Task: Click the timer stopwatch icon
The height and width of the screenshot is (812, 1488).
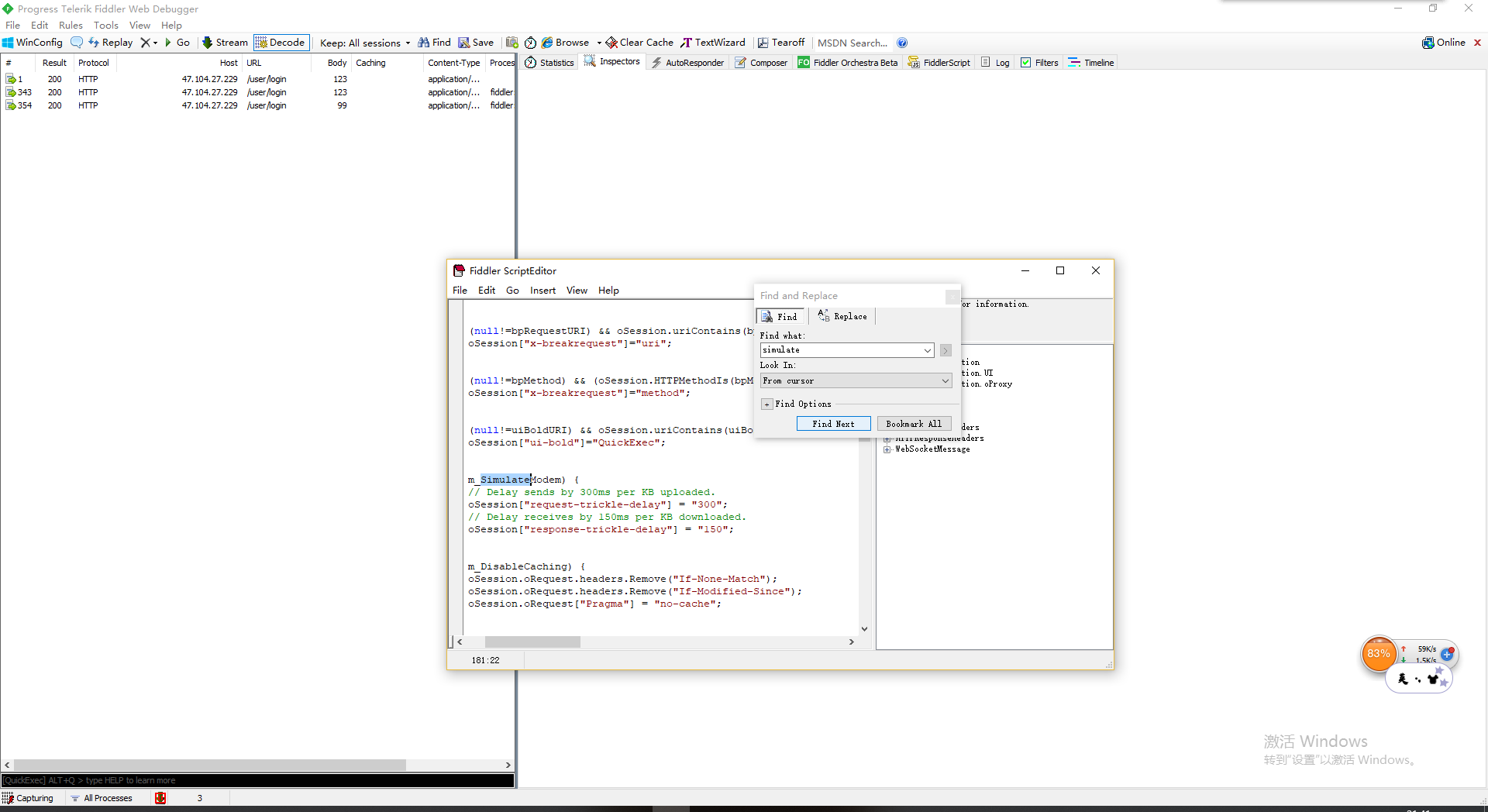Action: click(x=530, y=43)
